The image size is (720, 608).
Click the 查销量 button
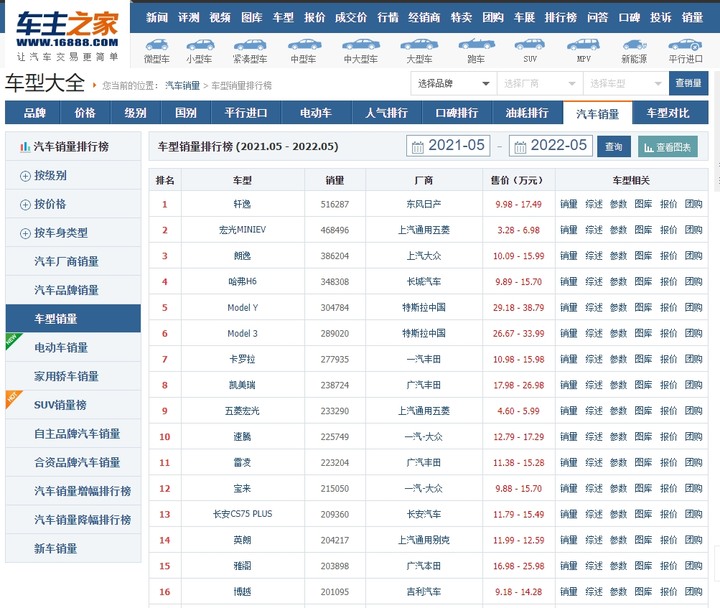point(688,83)
